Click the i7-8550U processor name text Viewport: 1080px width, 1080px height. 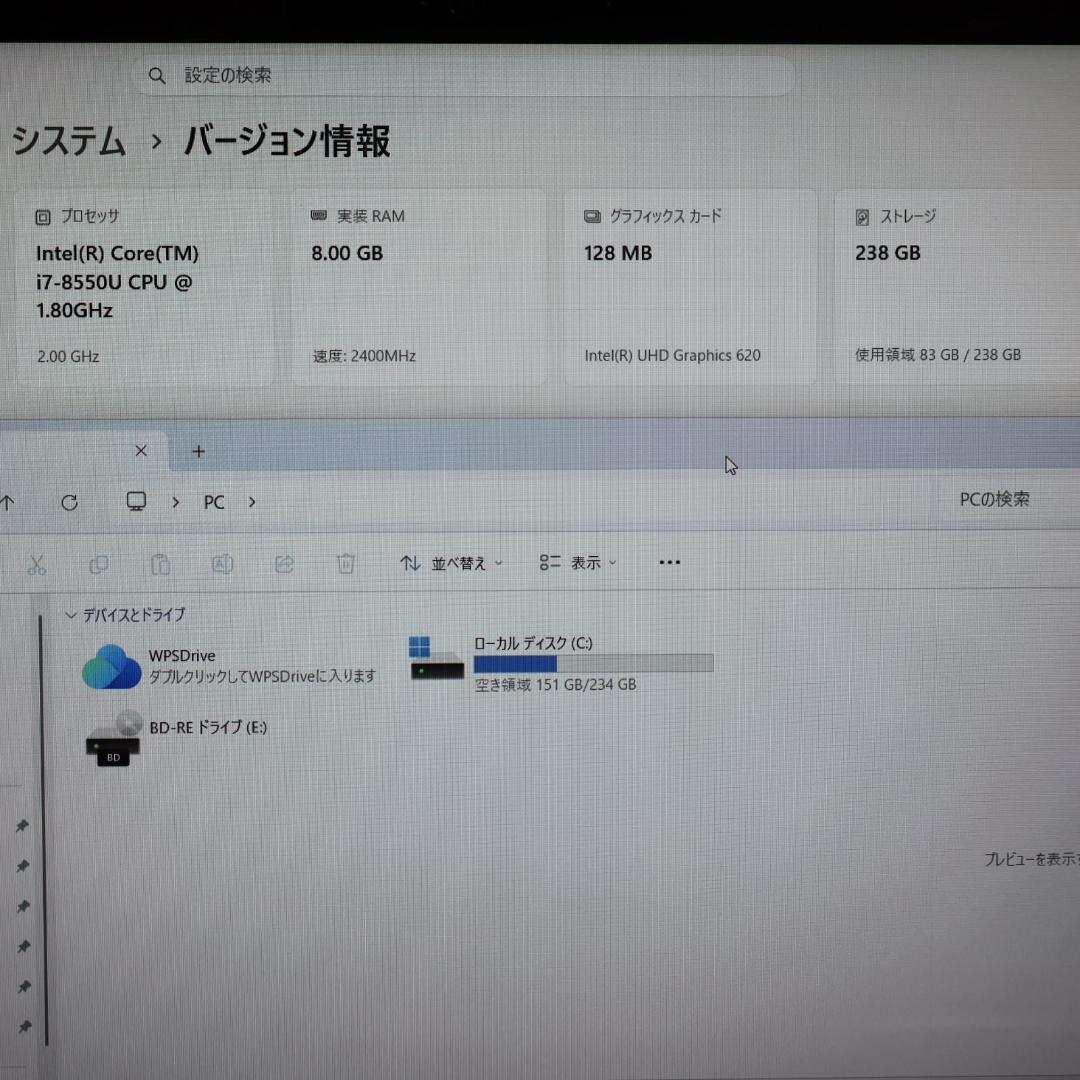[x=117, y=282]
